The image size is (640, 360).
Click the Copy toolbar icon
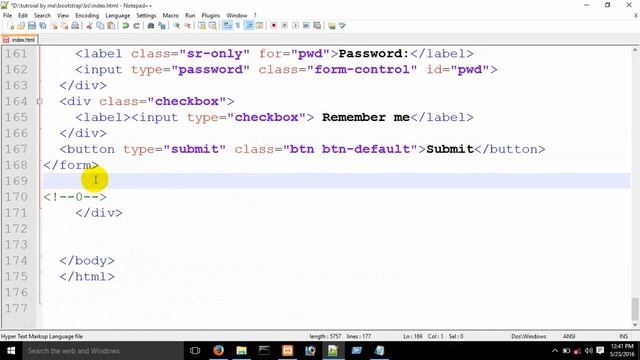pyautogui.click(x=99, y=26)
